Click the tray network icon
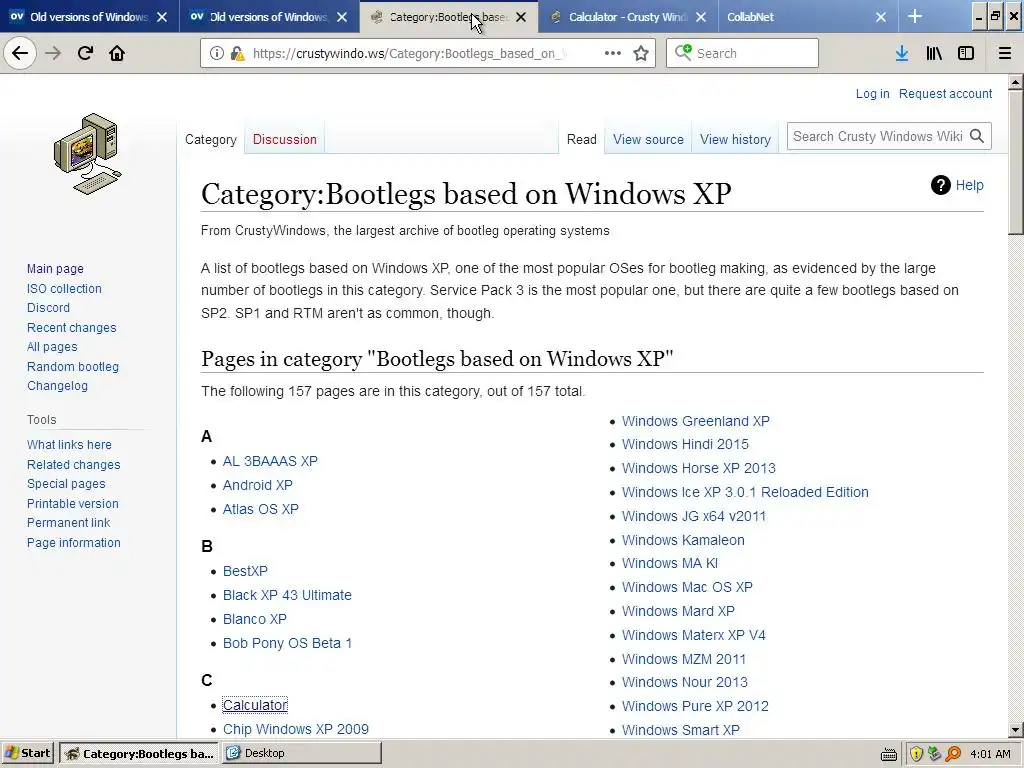The image size is (1024, 768). tap(935, 754)
